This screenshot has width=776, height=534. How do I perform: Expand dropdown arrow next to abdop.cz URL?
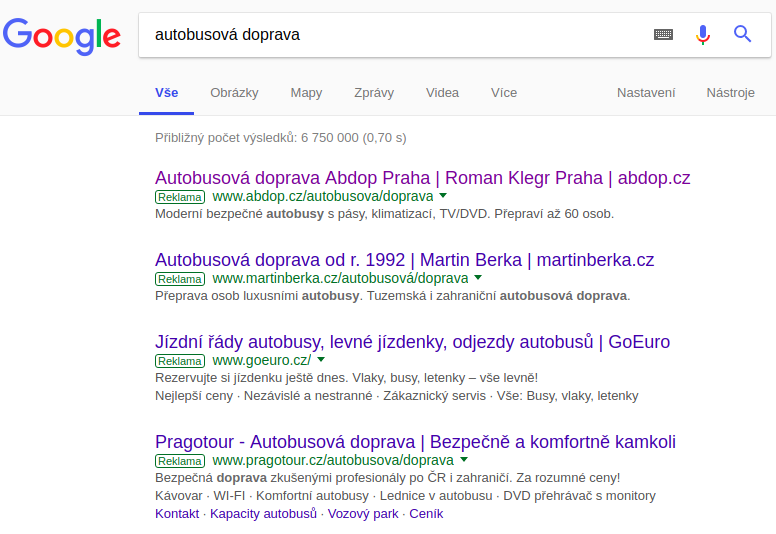[x=443, y=195]
